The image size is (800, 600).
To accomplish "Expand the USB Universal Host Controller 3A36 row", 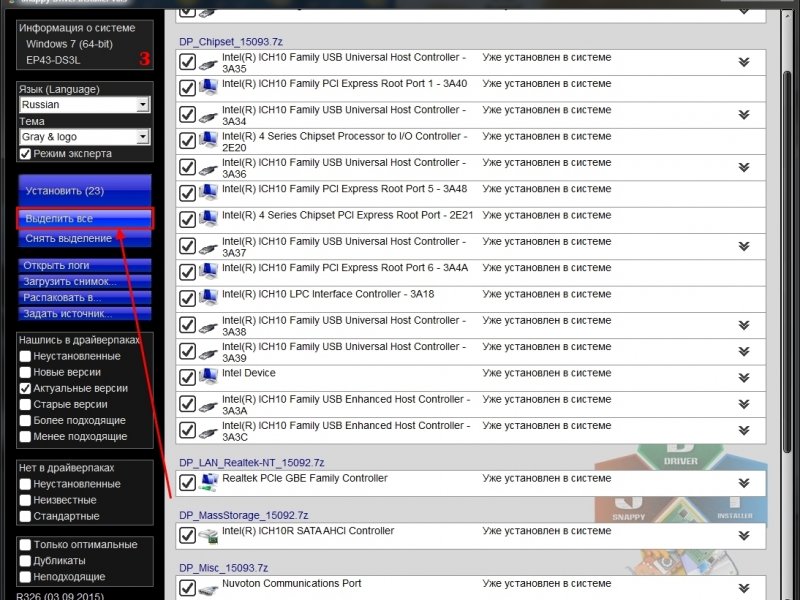I will [x=744, y=167].
